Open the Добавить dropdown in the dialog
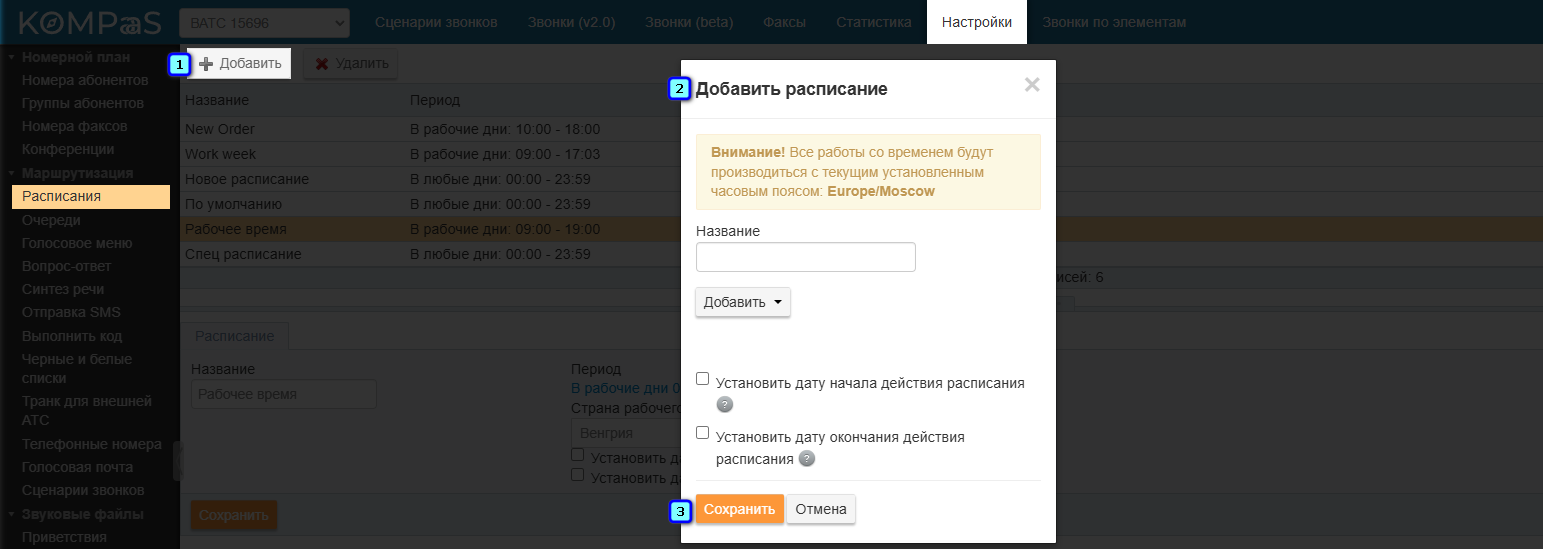Viewport: 1543px width, 549px height. tap(743, 302)
